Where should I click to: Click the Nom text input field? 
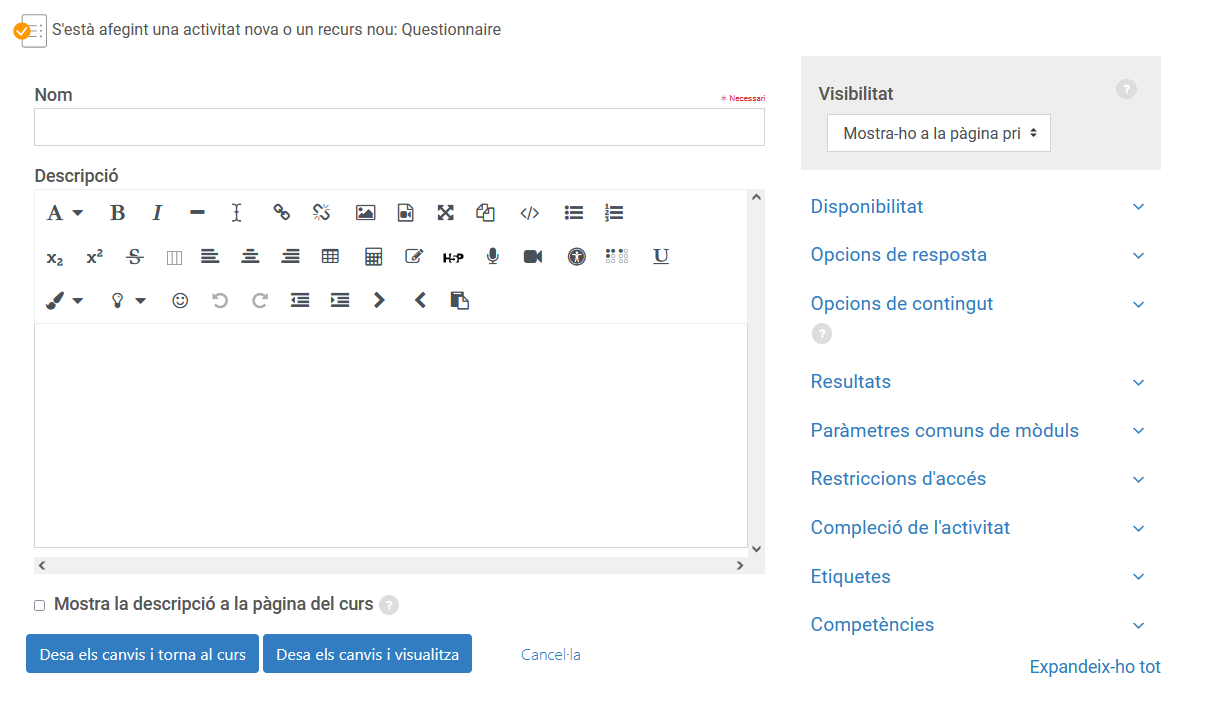point(399,127)
